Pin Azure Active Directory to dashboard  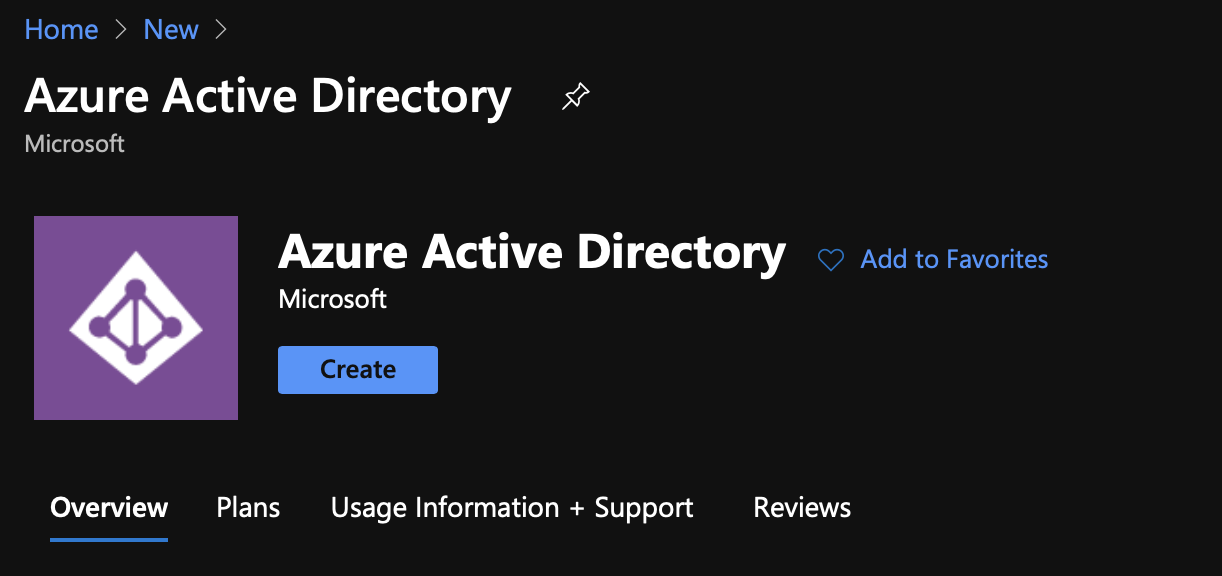[x=575, y=97]
